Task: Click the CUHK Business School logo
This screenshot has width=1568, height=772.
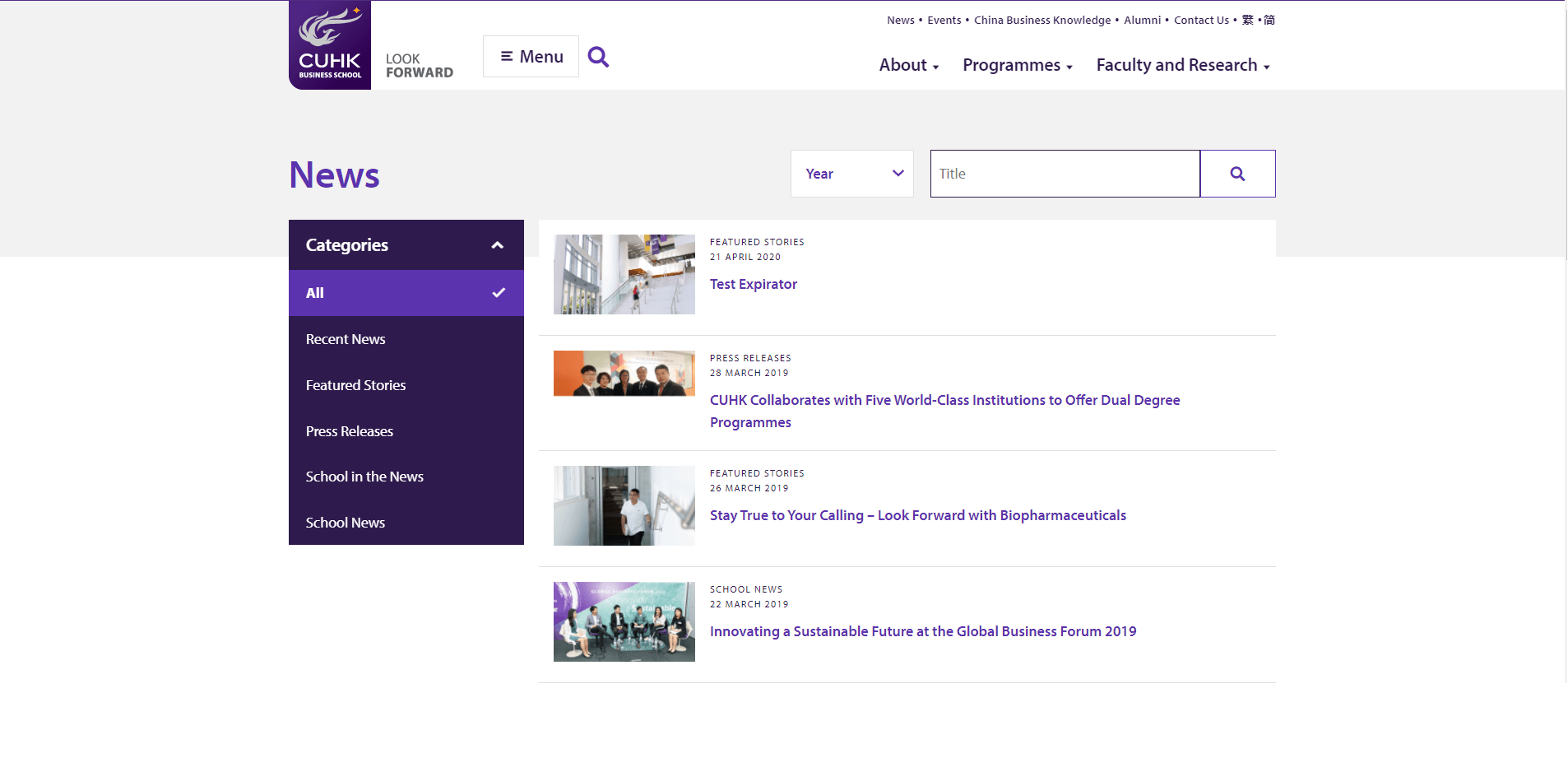Action: pyautogui.click(x=330, y=45)
